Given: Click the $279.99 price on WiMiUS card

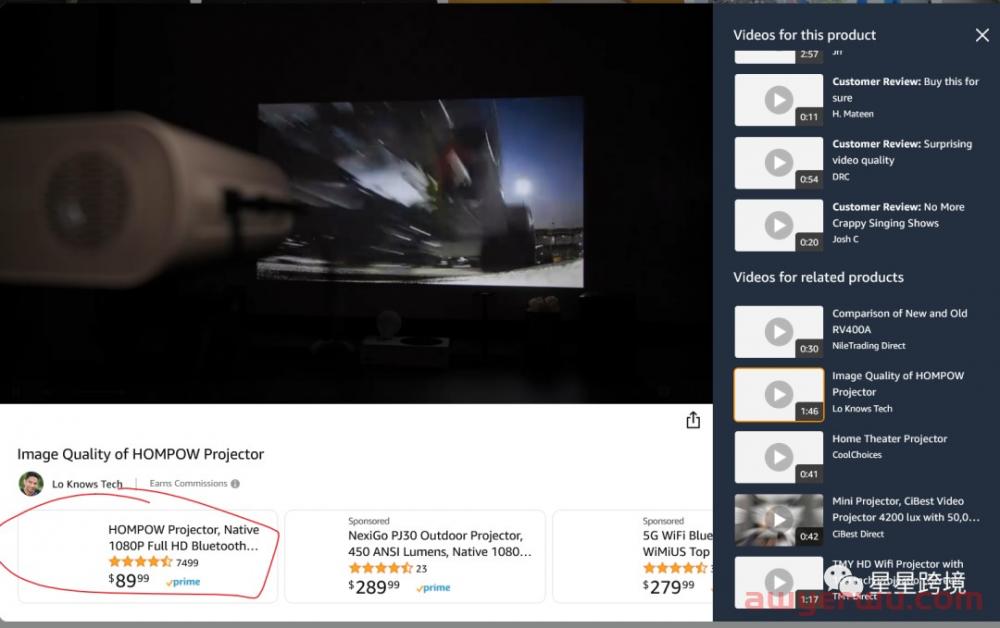Looking at the screenshot, I should pos(668,587).
